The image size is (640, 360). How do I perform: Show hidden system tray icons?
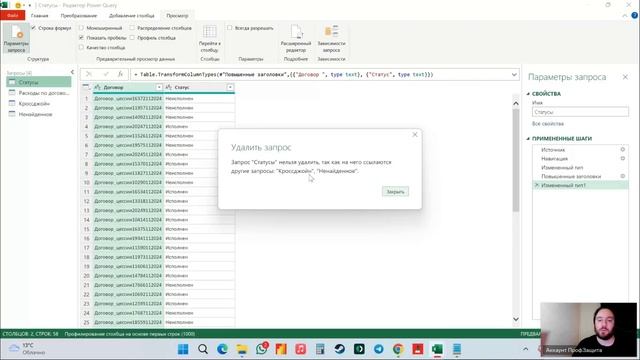coord(526,349)
